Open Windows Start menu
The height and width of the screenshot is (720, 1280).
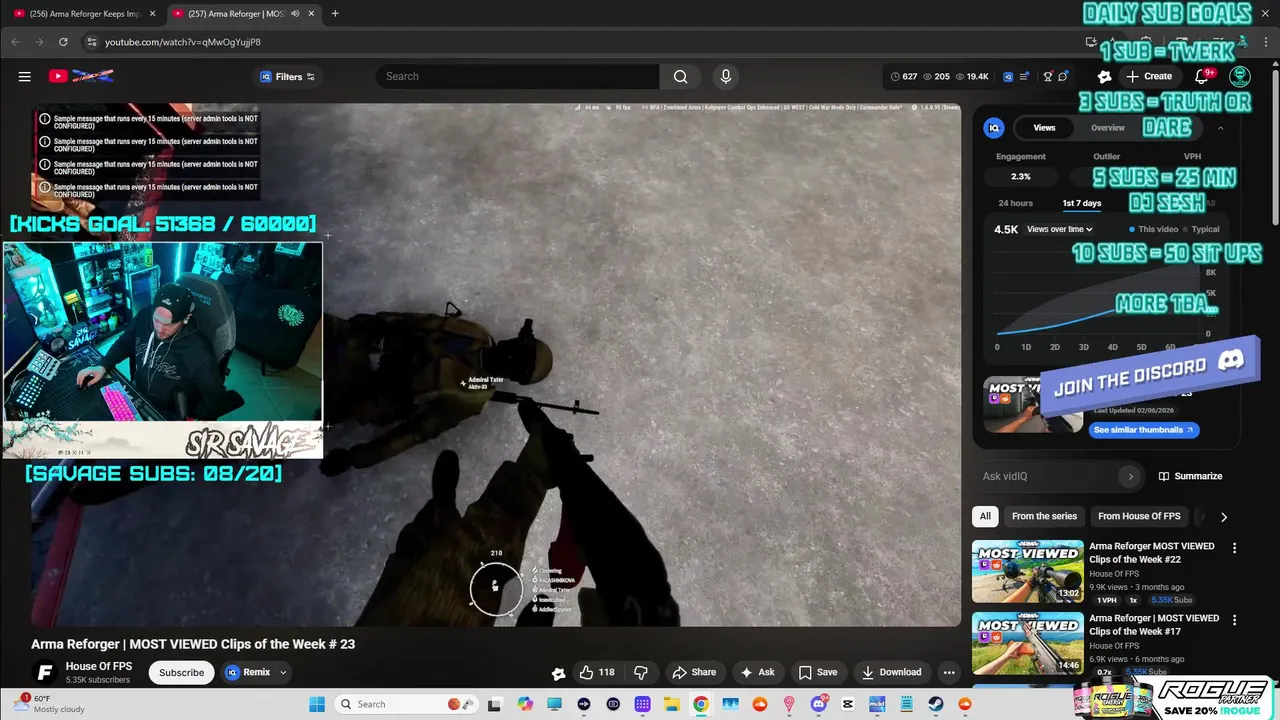[317, 704]
